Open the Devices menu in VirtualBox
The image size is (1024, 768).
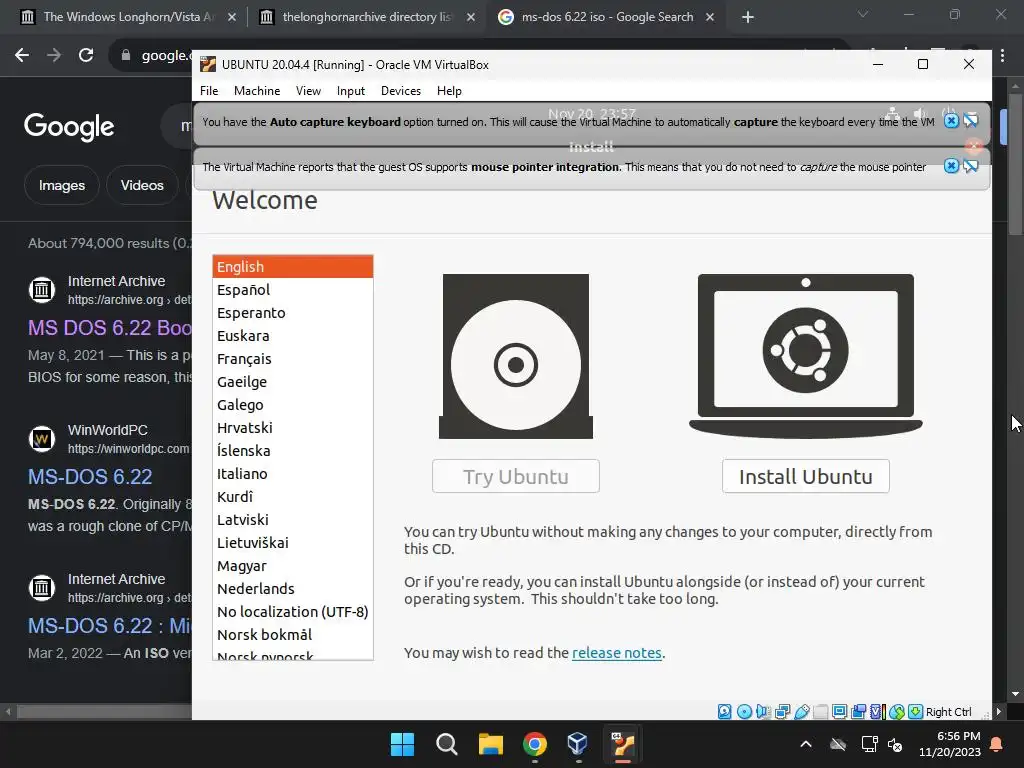tap(401, 91)
